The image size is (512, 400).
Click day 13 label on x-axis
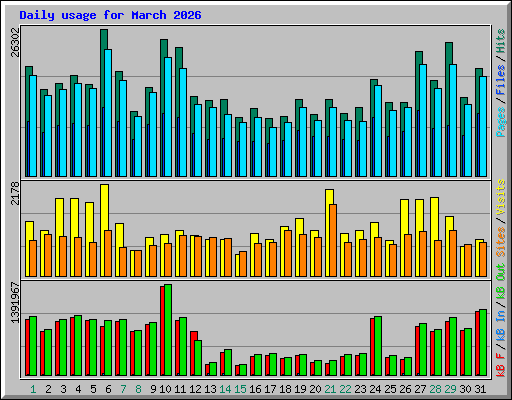[x=210, y=389]
